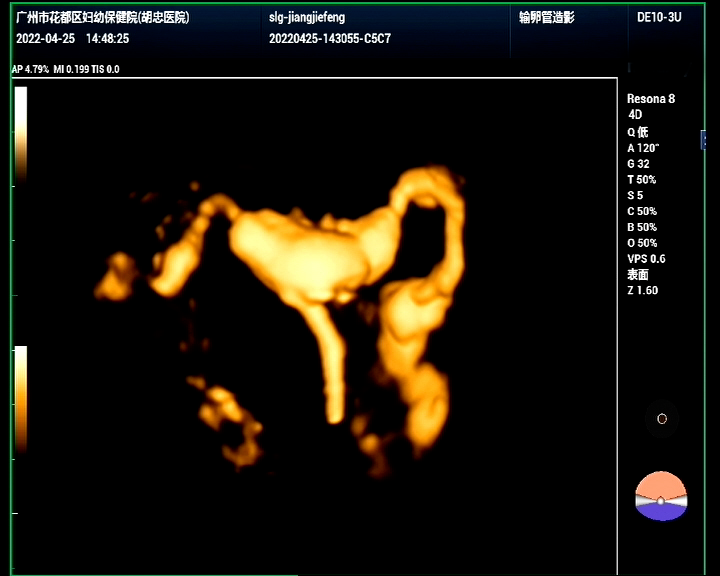
Task: Click the probe orientation fan indicator icon
Action: point(661,496)
